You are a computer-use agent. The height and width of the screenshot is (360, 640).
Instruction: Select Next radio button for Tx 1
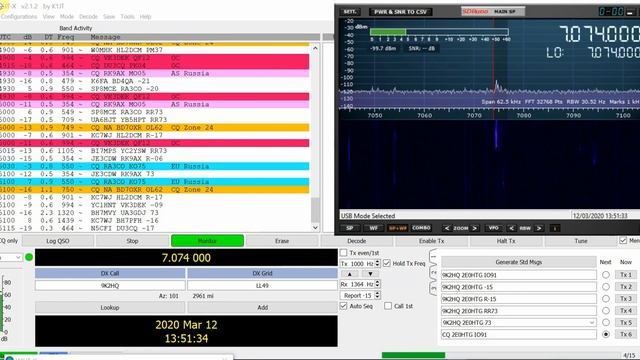(606, 275)
